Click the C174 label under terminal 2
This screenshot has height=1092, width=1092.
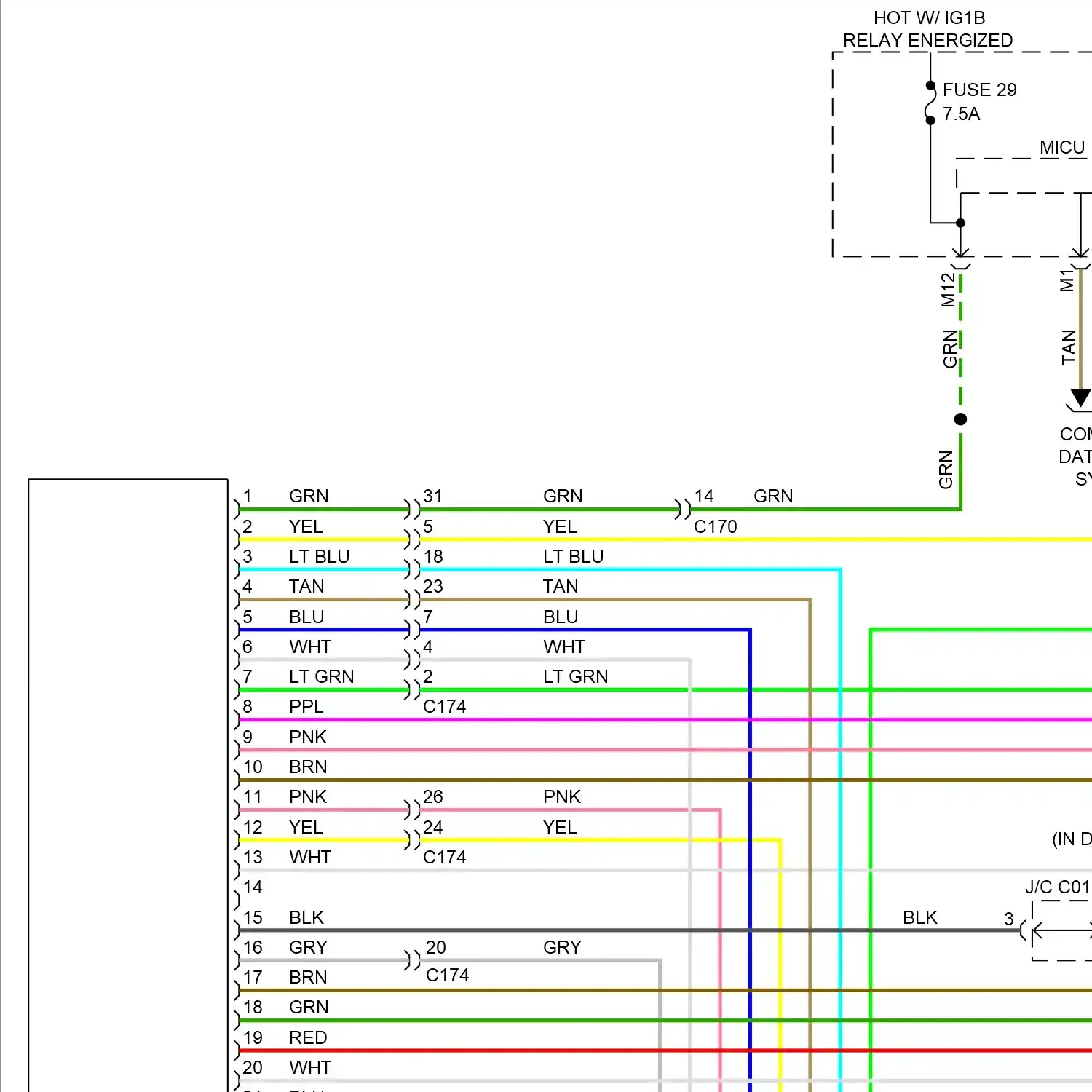444,707
